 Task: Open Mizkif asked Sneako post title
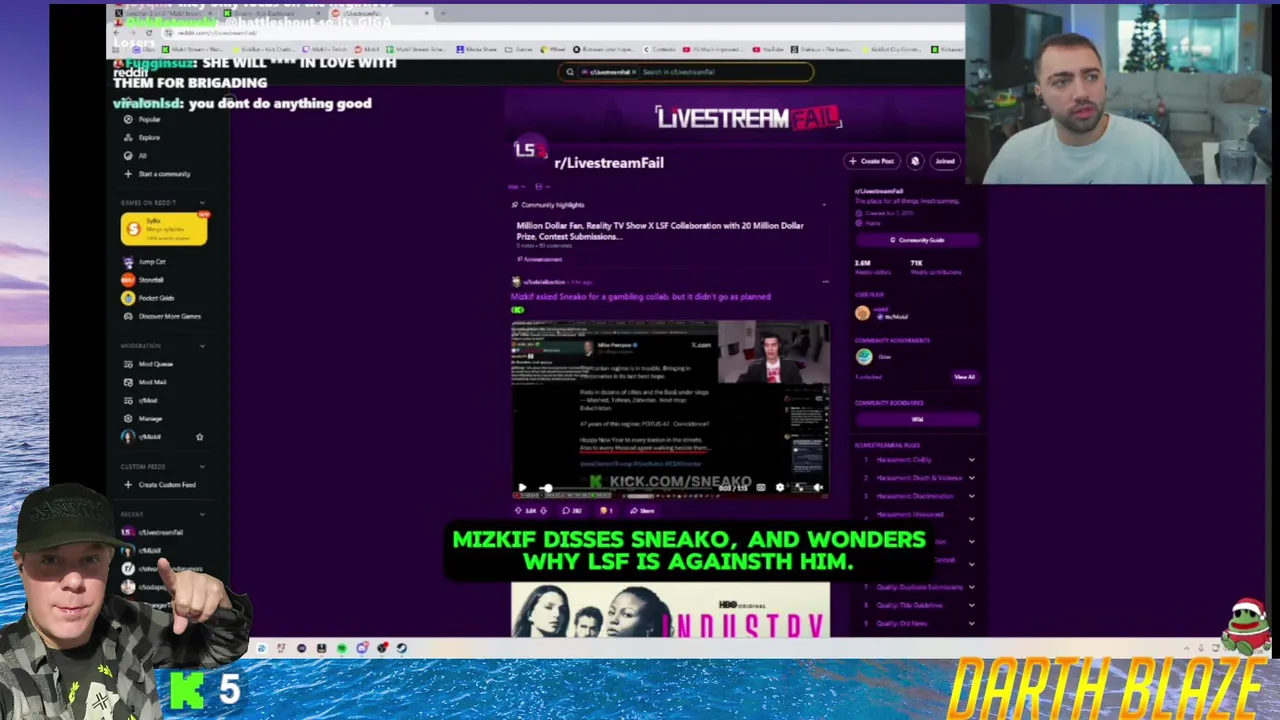(x=641, y=297)
